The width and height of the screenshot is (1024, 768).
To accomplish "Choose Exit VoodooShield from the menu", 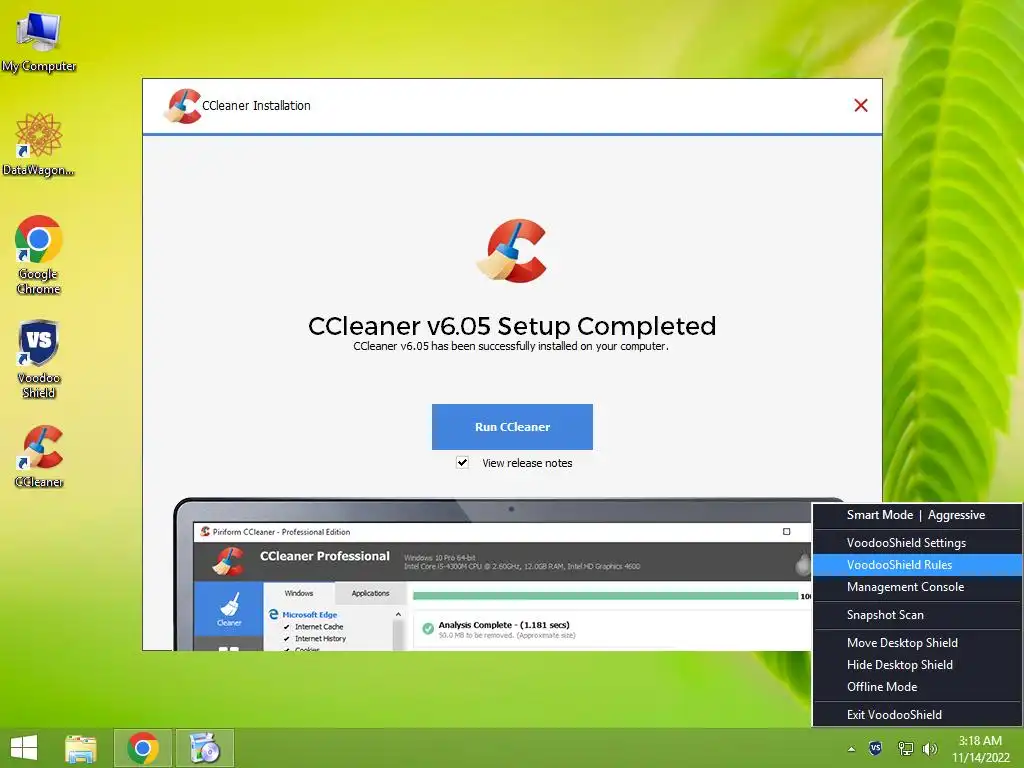I will coord(917,714).
